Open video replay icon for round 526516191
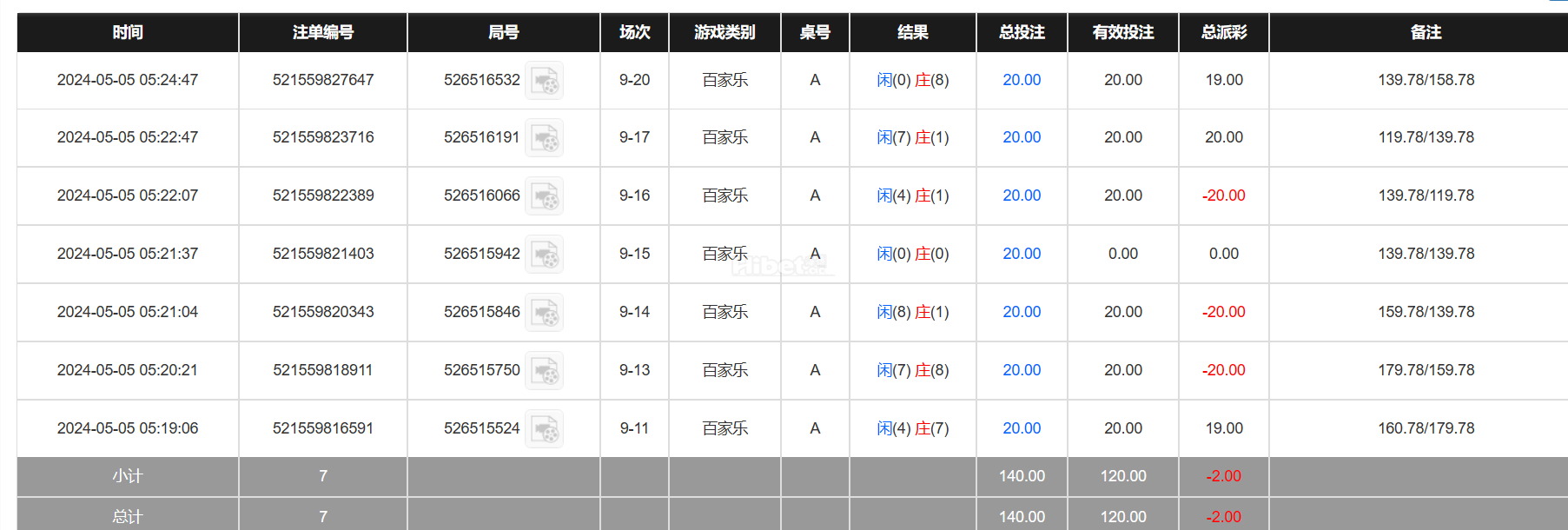1568x530 pixels. click(x=545, y=138)
